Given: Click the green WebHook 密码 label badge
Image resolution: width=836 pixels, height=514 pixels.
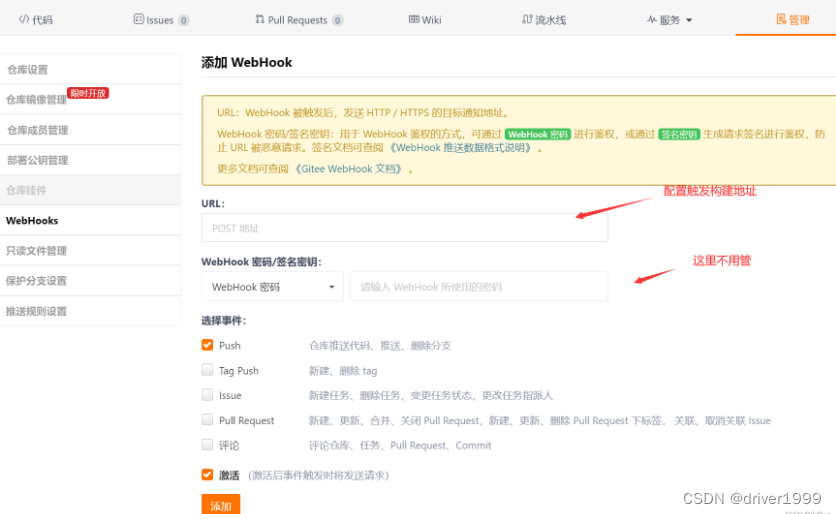Looking at the screenshot, I should 537,134.
